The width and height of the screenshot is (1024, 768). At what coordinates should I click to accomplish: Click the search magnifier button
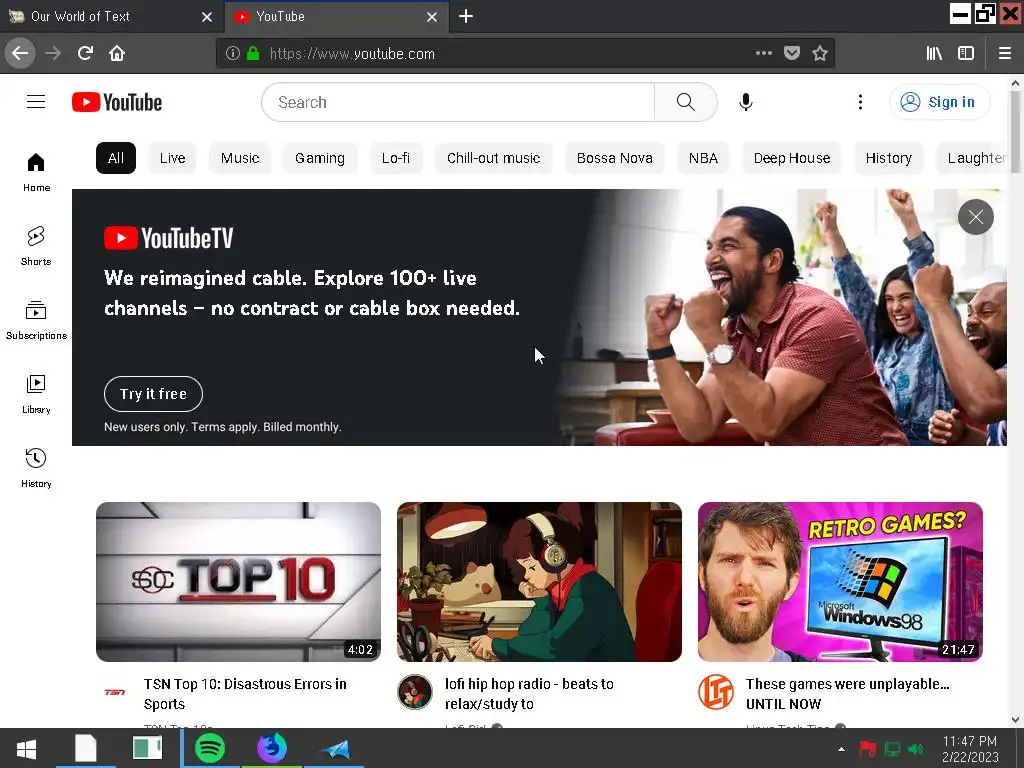tap(686, 102)
